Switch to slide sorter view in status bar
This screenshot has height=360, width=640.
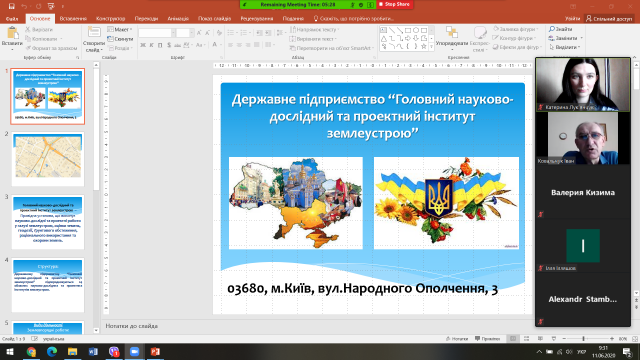[x=527, y=339]
